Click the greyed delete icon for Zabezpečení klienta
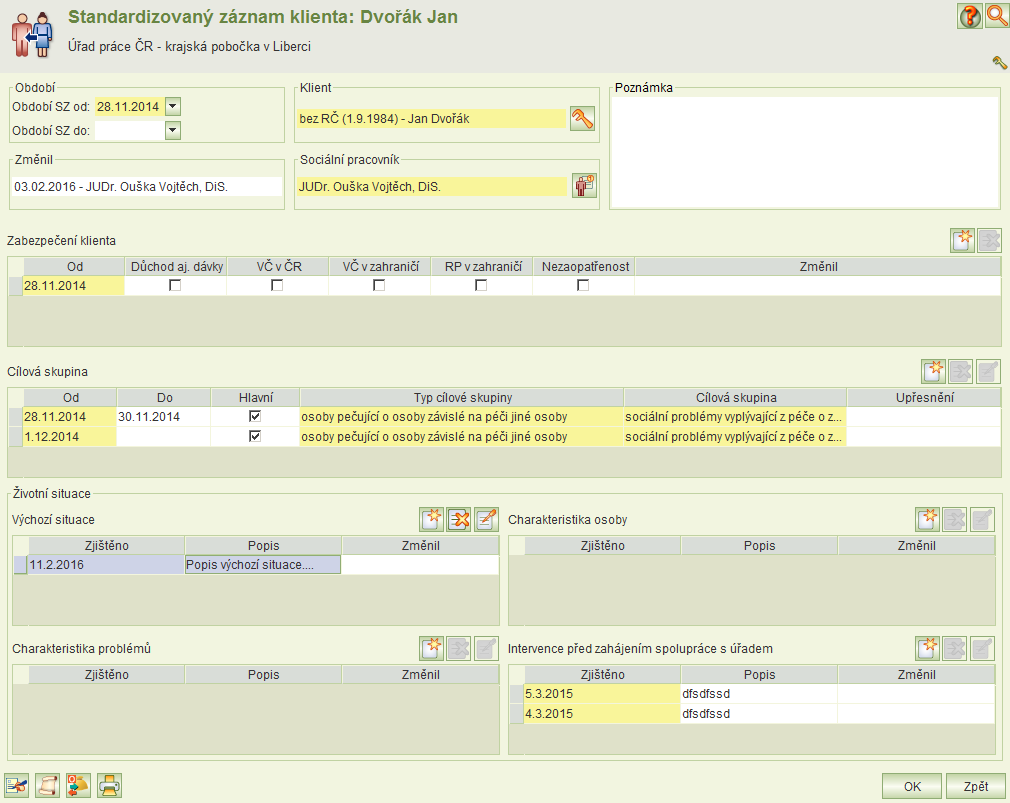This screenshot has height=803, width=1010. 989,240
